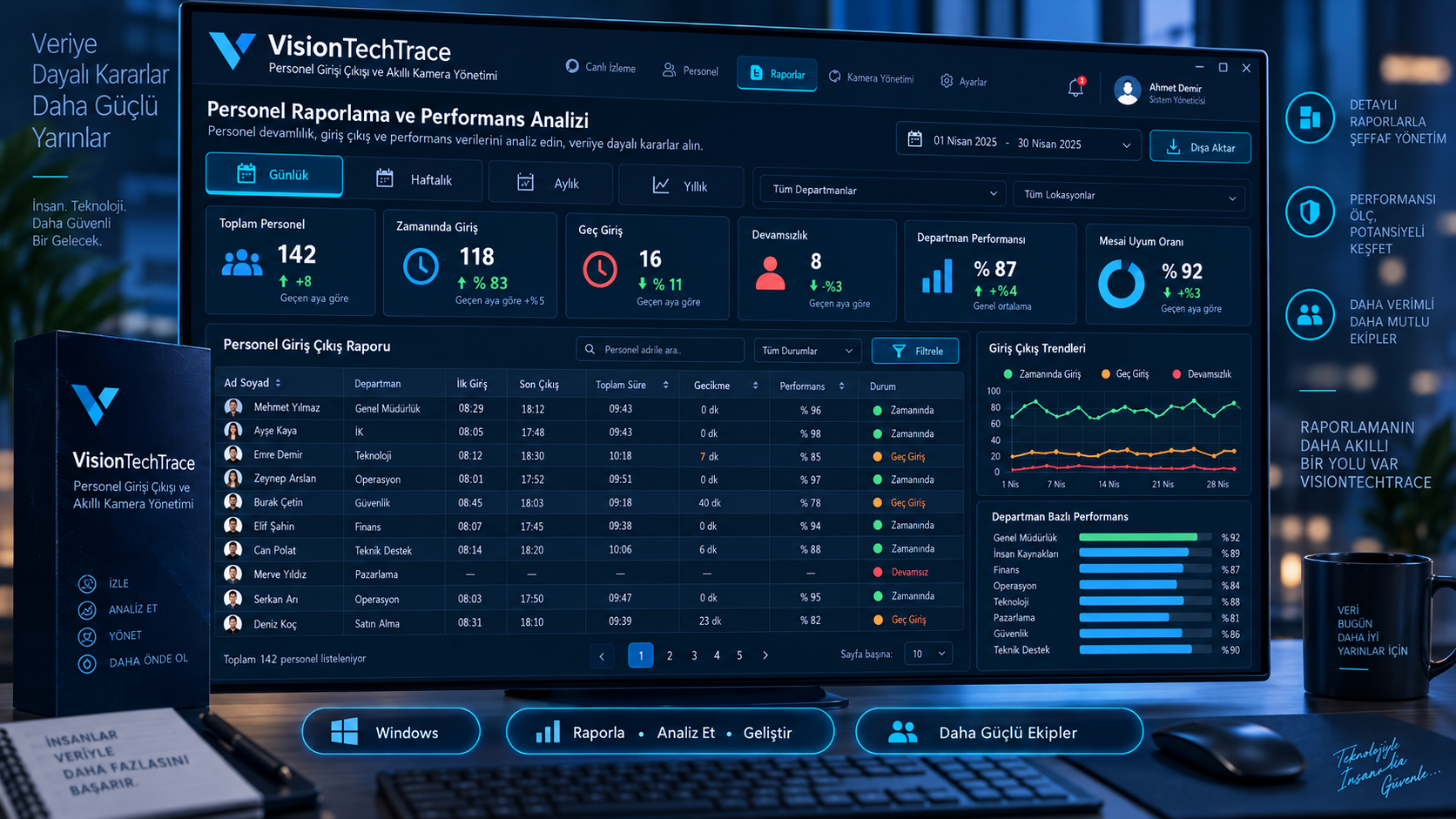This screenshot has width=1456, height=819.
Task: Click the VisionTechTrace logo in header
Action: [232, 50]
